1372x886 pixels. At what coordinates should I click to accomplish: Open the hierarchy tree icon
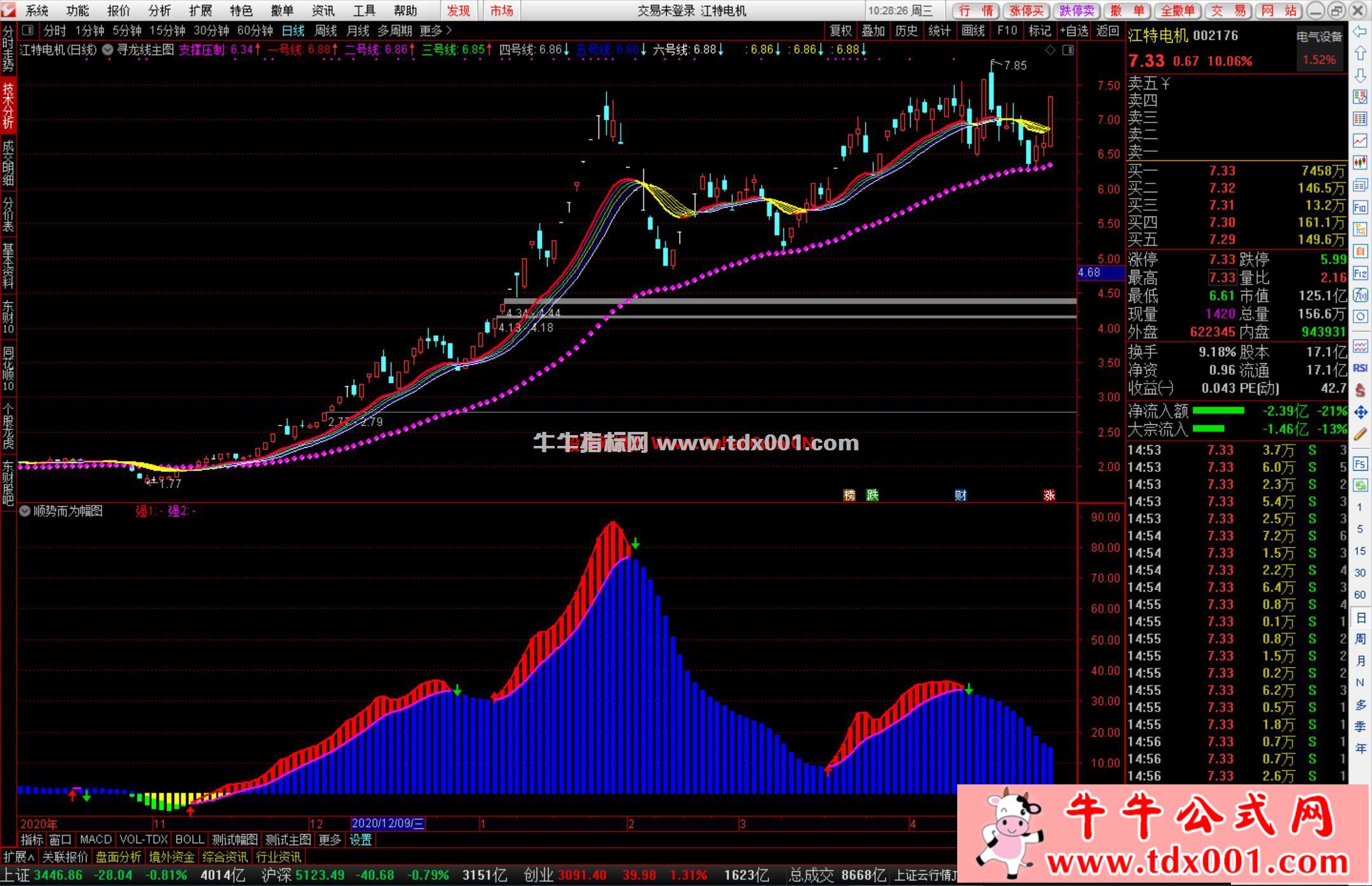click(1360, 229)
